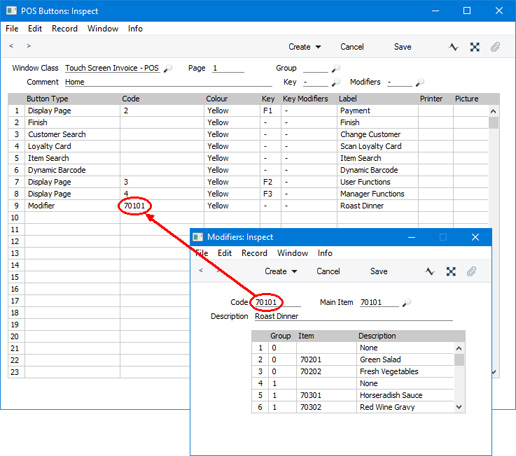Screen dimensions: 516x456
Task: Click Save in the POS Buttons toolbar
Action: click(x=402, y=47)
